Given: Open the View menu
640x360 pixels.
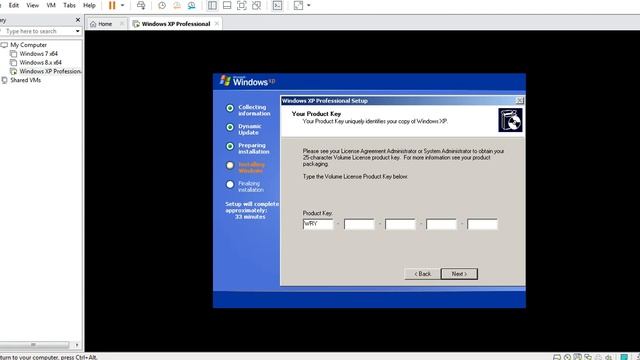Looking at the screenshot, I should (33, 5).
